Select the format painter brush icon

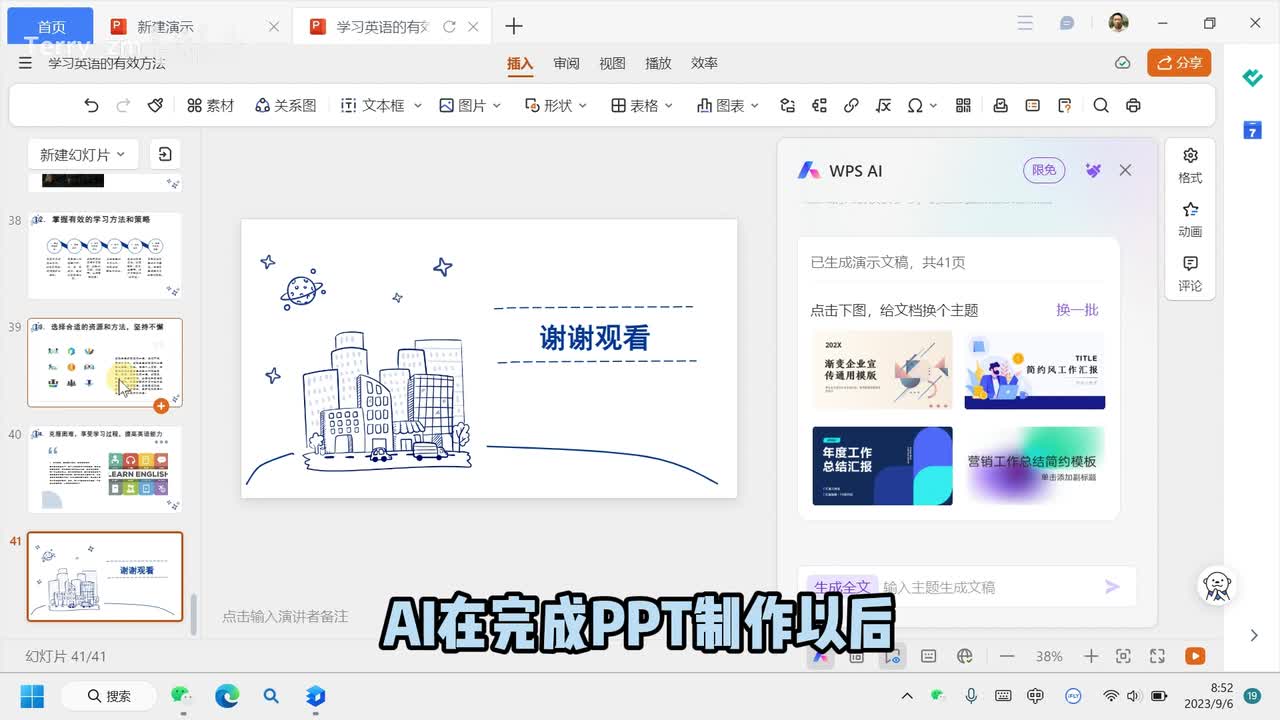click(155, 106)
